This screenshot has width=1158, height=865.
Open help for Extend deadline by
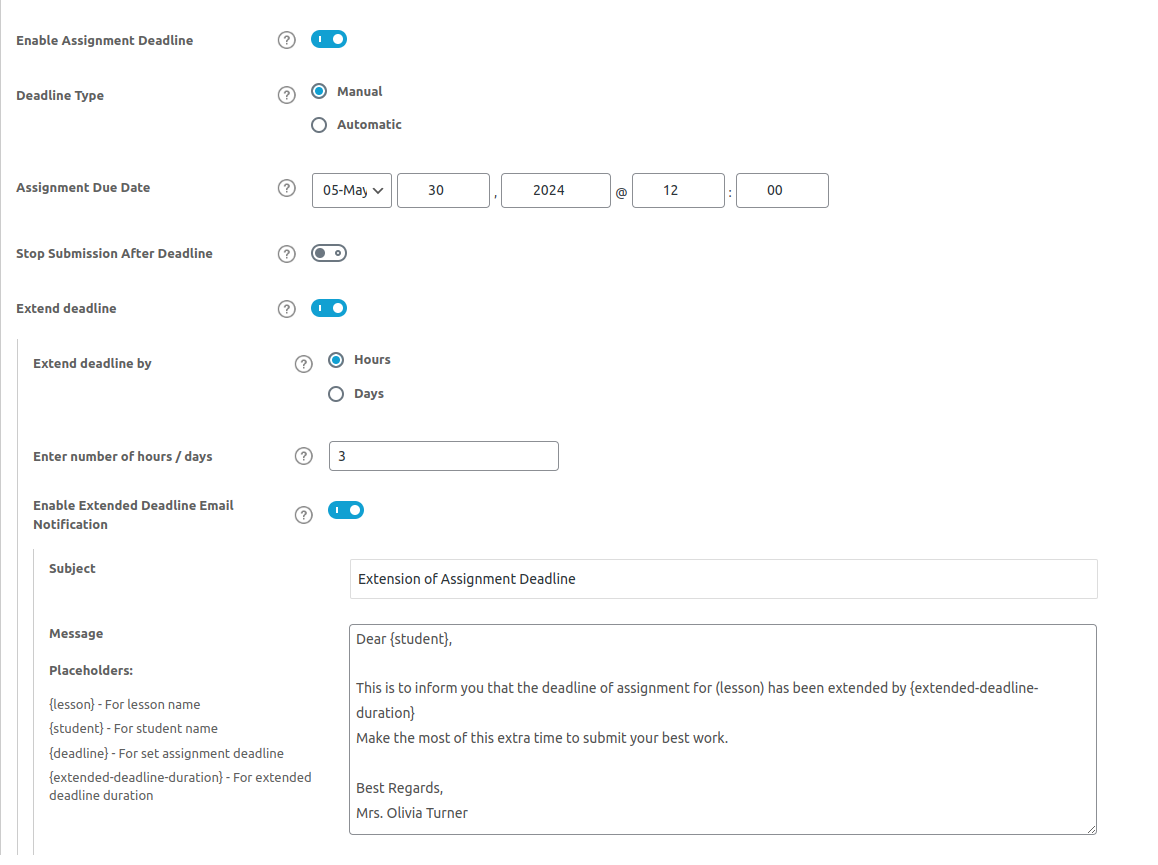(x=304, y=364)
